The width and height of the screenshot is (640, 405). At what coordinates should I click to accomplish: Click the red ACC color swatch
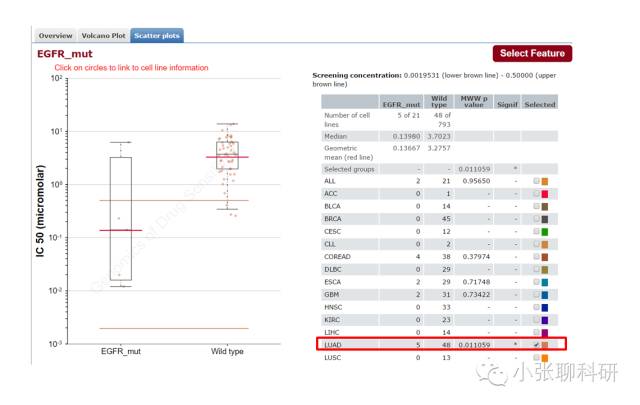click(544, 194)
